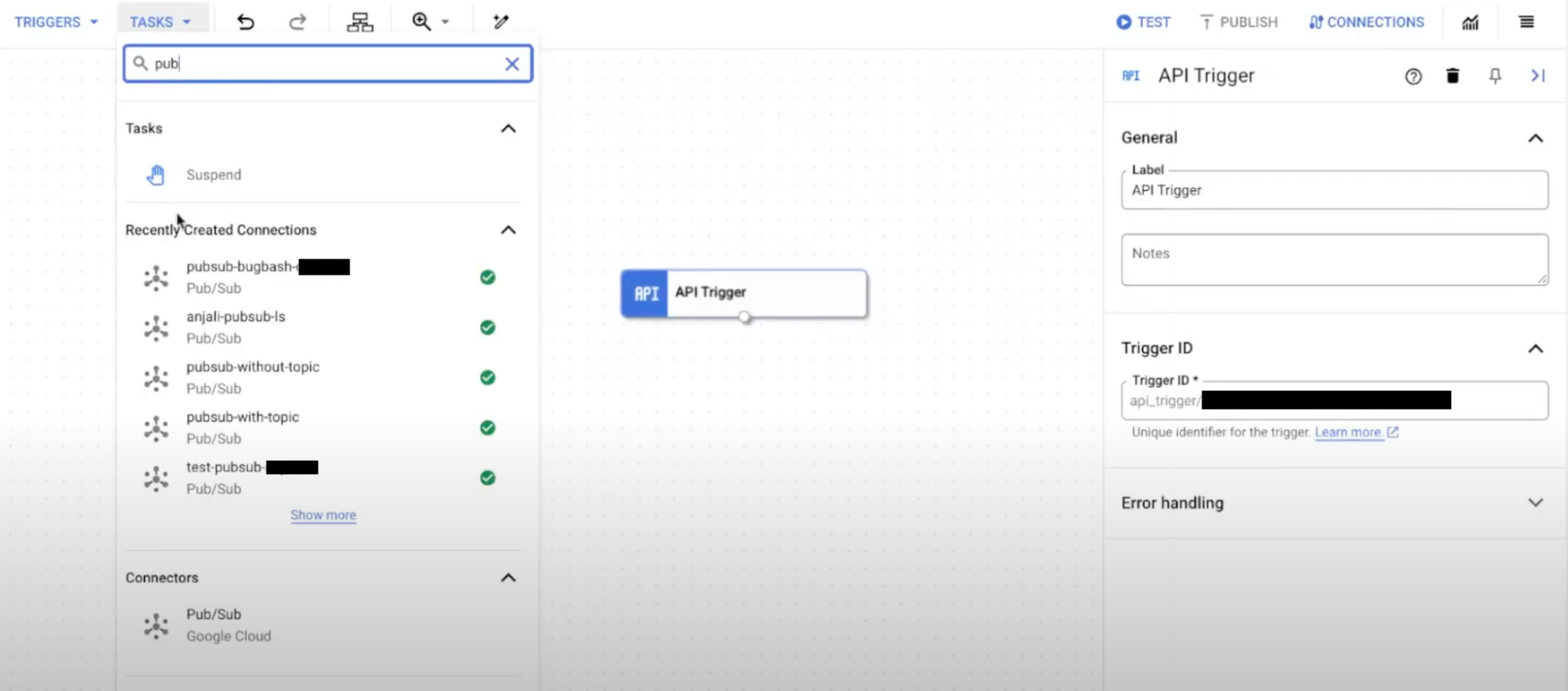This screenshot has height=691, width=1568.
Task: Open the Triggers menu
Action: 56,22
